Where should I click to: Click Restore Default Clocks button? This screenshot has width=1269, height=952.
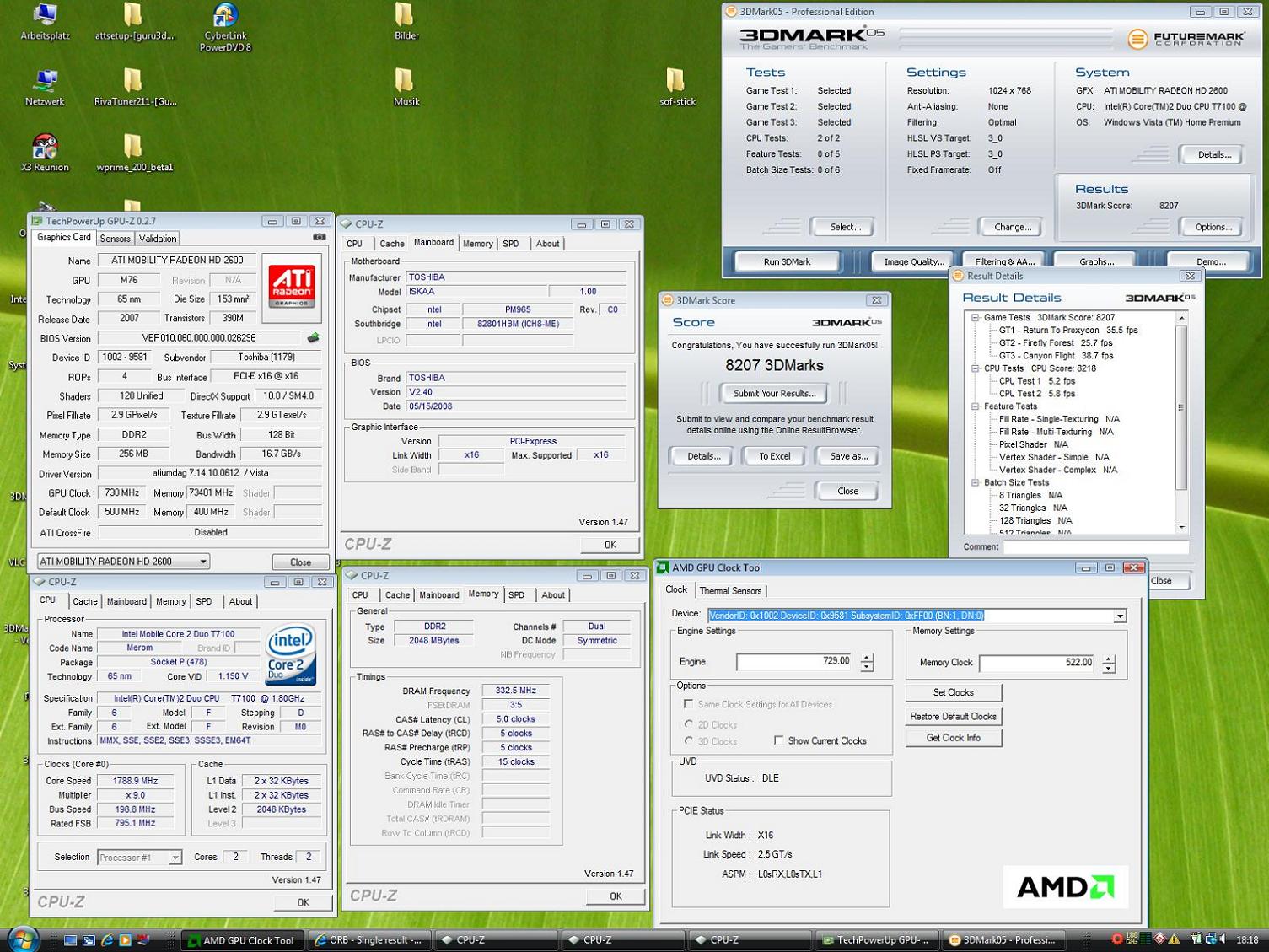pyautogui.click(x=954, y=716)
